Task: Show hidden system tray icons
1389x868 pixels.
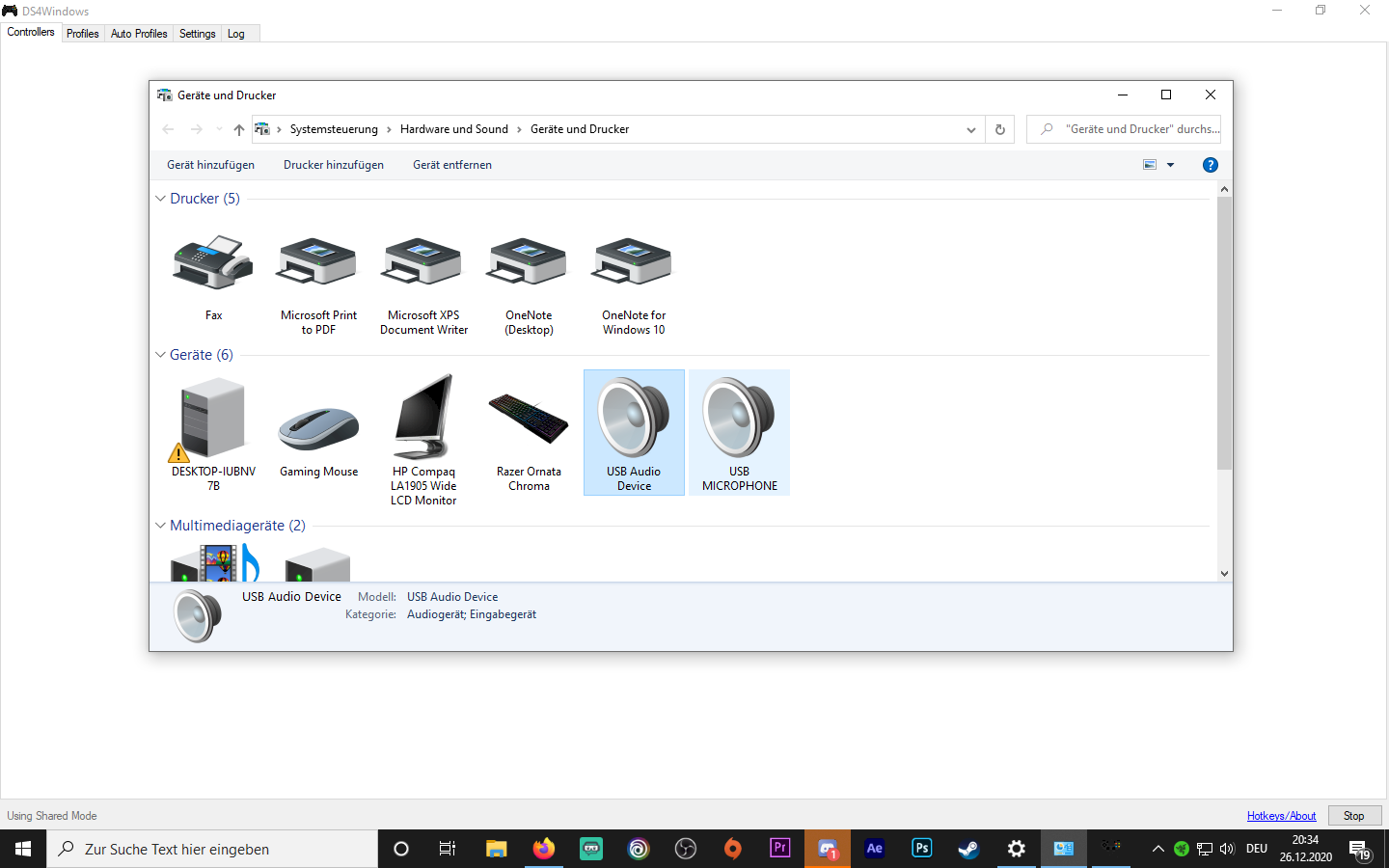Action: coord(1157,849)
